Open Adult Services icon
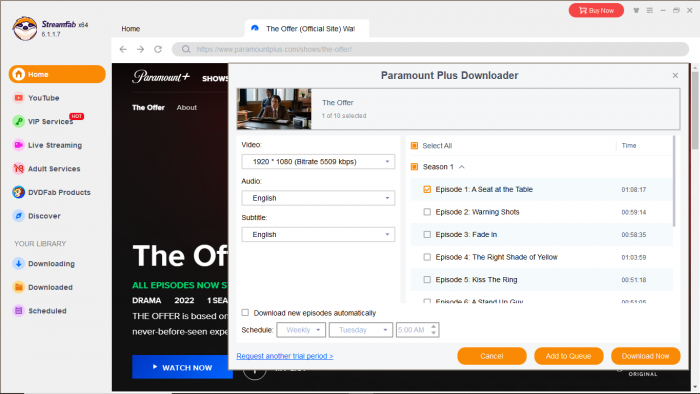The width and height of the screenshot is (700, 394). click(x=18, y=169)
